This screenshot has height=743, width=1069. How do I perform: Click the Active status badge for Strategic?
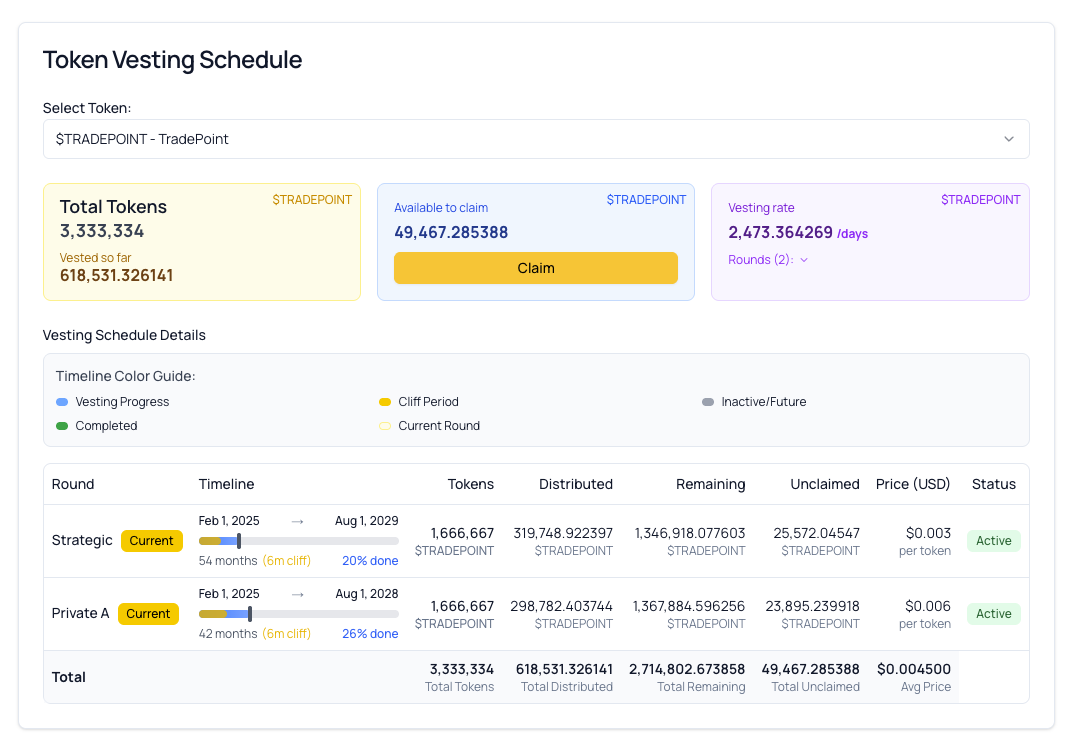[993, 540]
